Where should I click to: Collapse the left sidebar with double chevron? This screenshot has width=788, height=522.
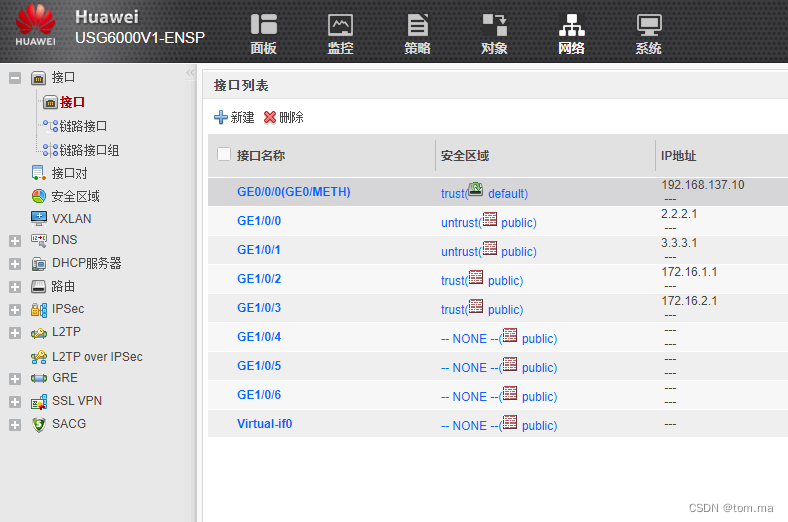pyautogui.click(x=190, y=73)
